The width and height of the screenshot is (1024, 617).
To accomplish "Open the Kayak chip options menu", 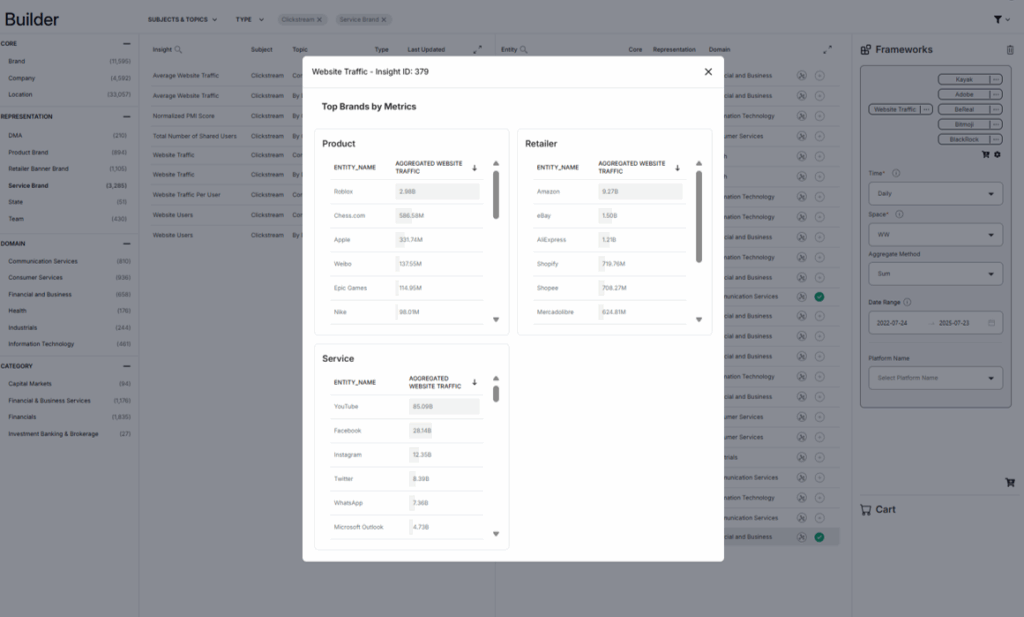I will [996, 80].
